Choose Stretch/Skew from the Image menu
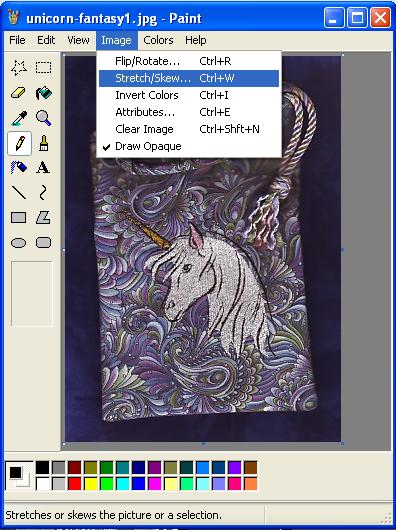396x530 pixels. point(189,78)
